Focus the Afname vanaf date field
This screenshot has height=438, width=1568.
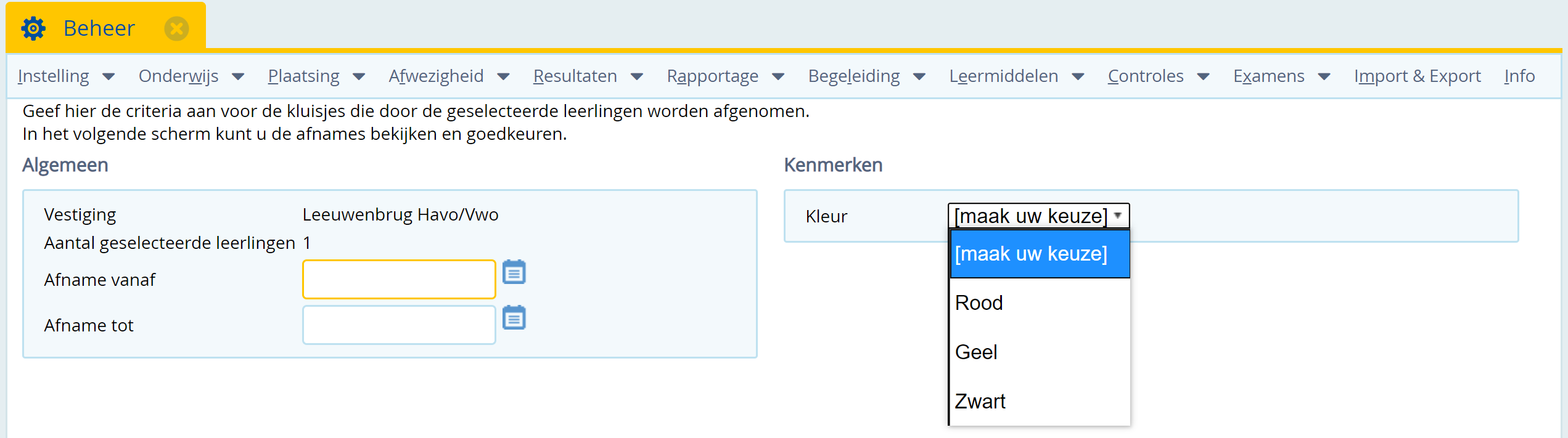click(399, 279)
